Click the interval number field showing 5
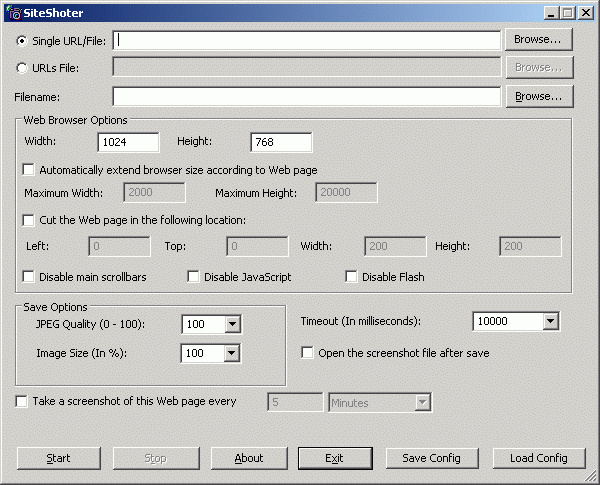 295,402
